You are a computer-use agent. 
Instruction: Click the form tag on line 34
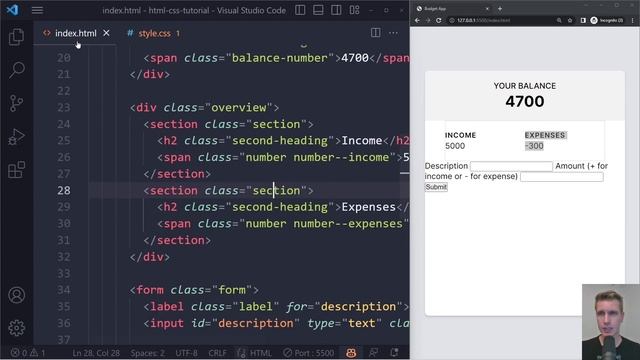pyautogui.click(x=150, y=290)
